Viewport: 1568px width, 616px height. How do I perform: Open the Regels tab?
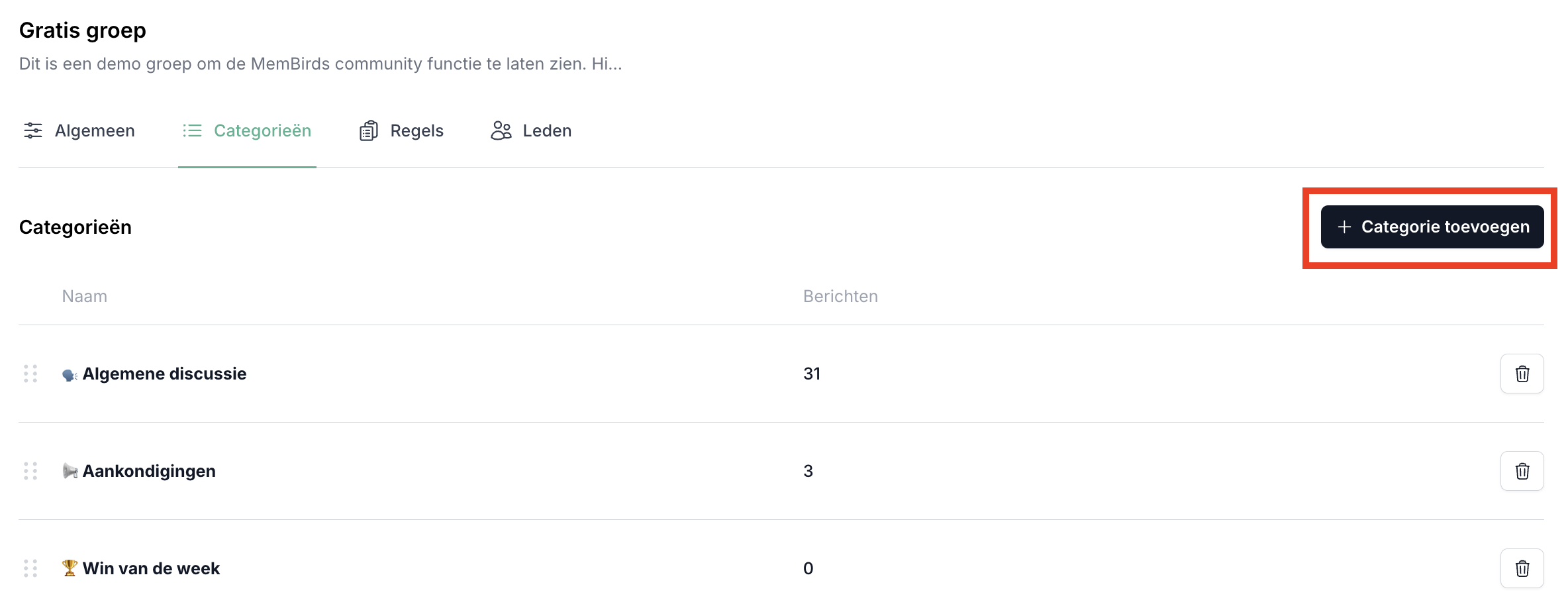(x=416, y=130)
